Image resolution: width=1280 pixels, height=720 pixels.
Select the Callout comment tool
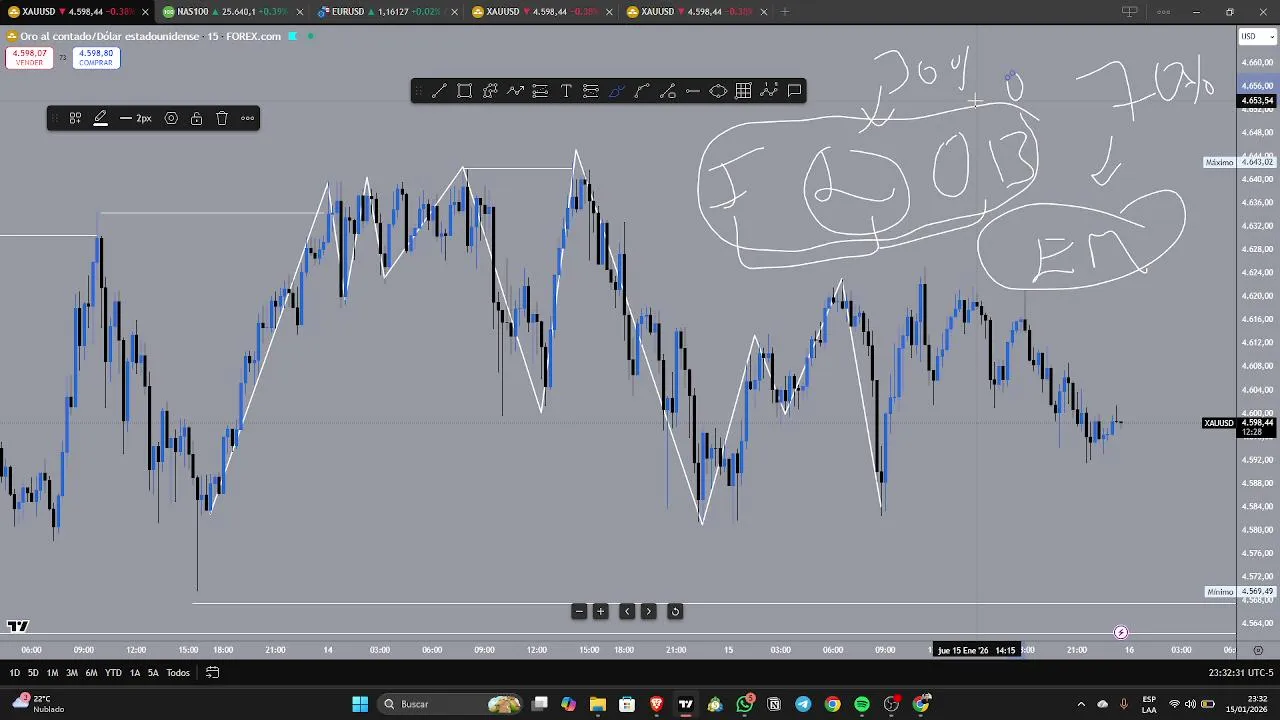(795, 91)
